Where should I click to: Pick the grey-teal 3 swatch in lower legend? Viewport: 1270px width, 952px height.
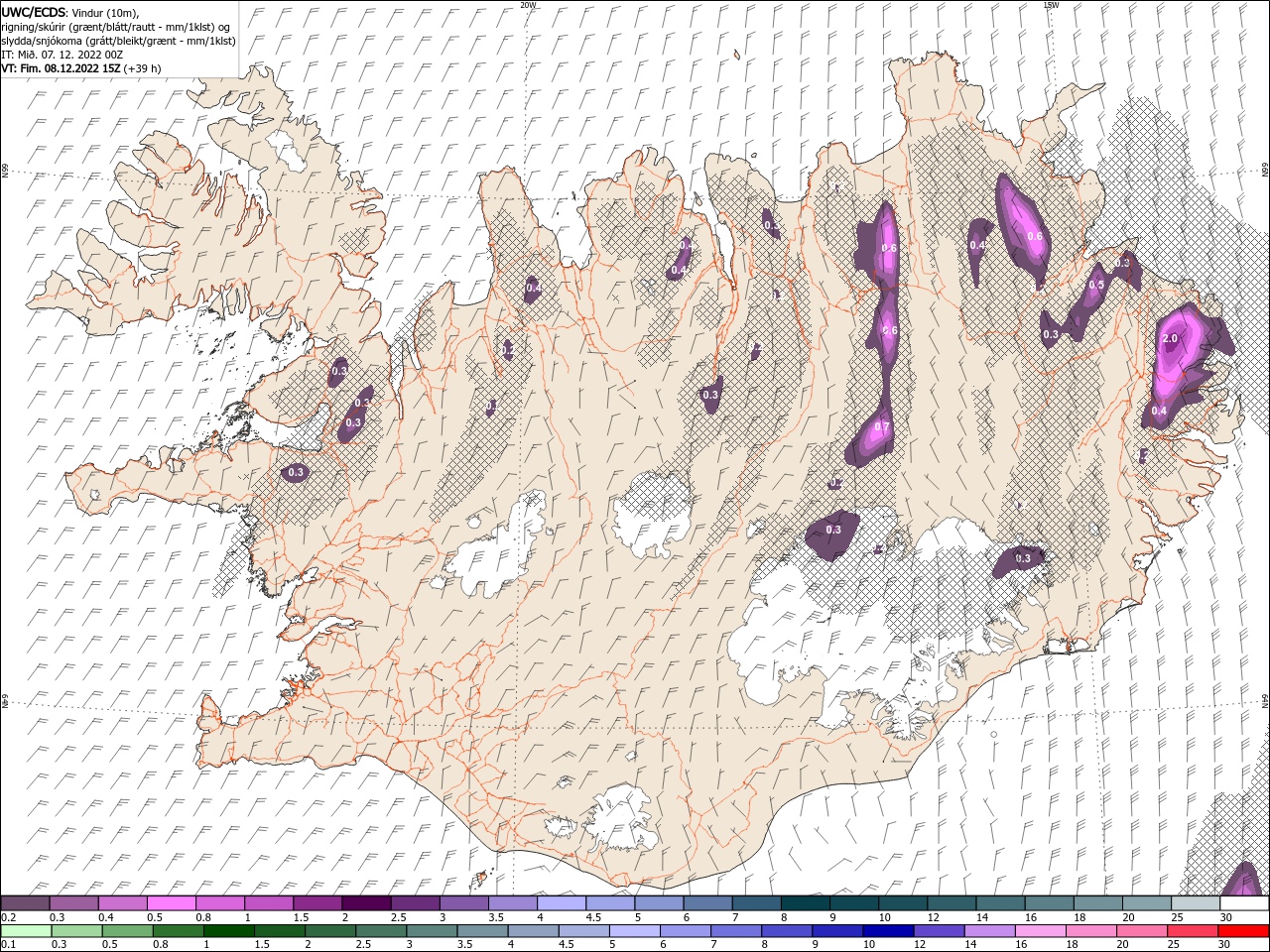(x=431, y=931)
